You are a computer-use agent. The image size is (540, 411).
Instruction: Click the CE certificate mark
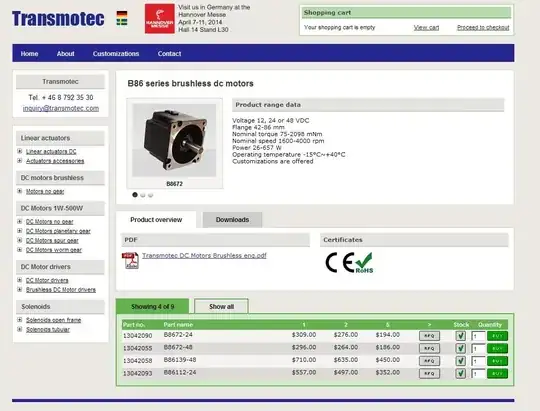(340, 263)
